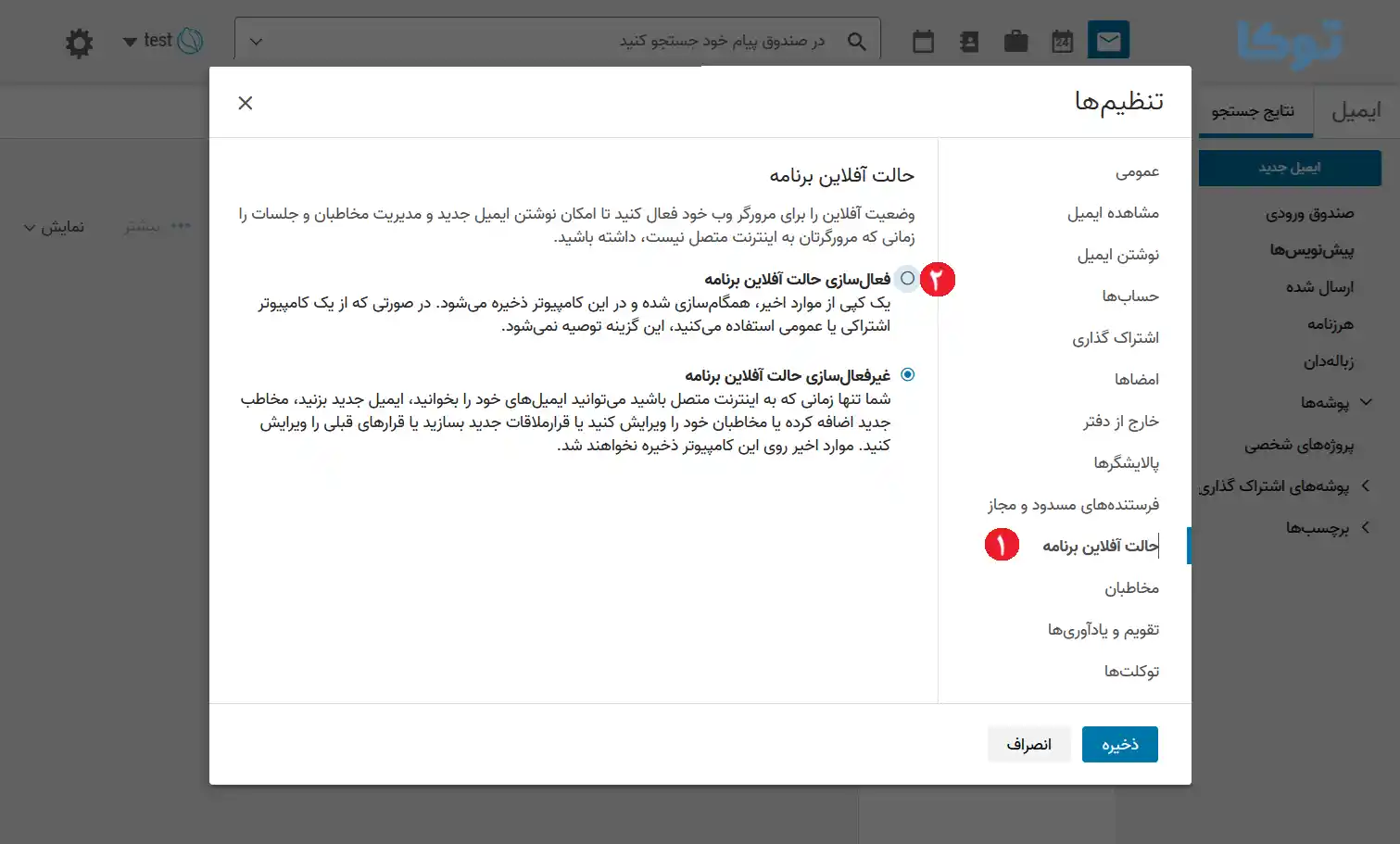Expand the پوشه‌ها folders section
This screenshot has height=844, width=1400.
point(1366,402)
